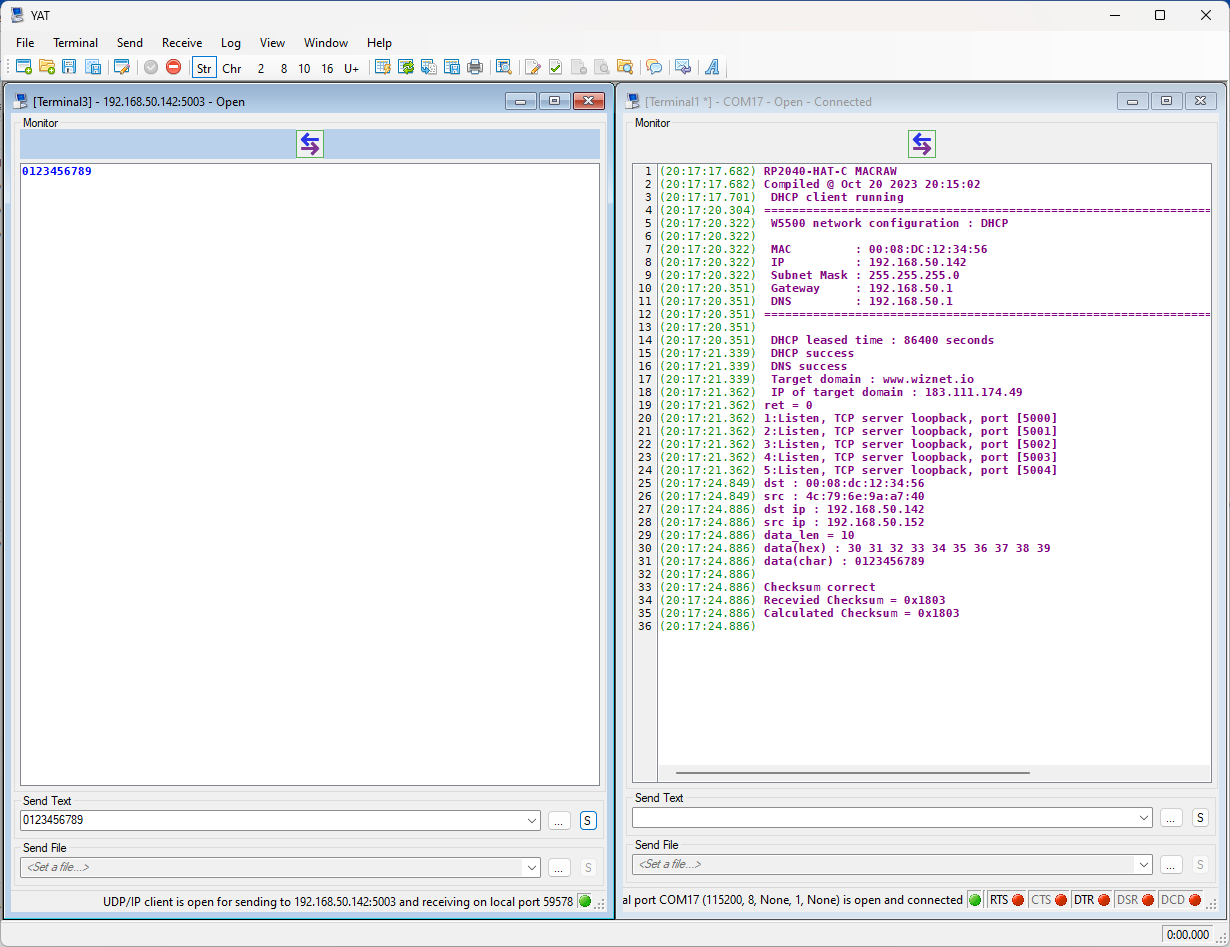Toggle the DTR indicator in status bar
This screenshot has width=1230, height=947.
[x=1091, y=899]
